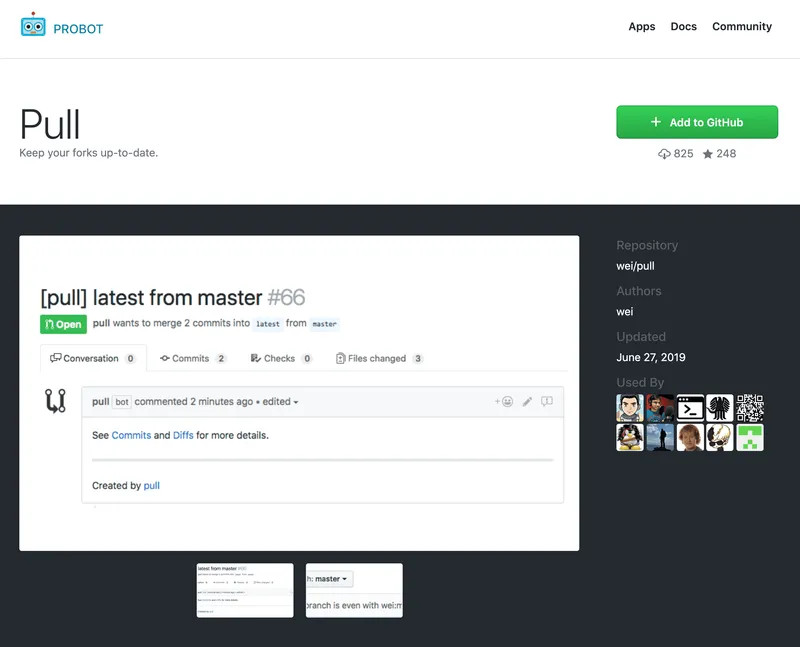Click the black eagle emblem avatar

point(720,408)
